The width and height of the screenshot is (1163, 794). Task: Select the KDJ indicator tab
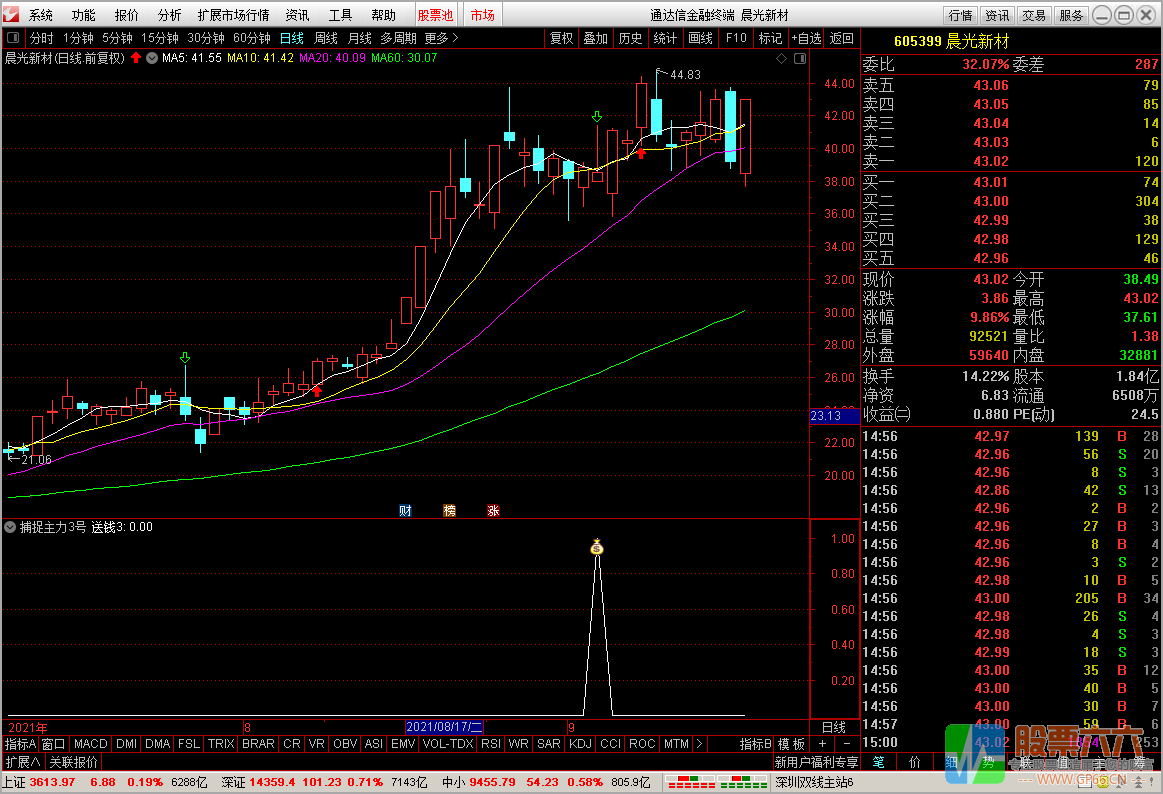(x=580, y=744)
